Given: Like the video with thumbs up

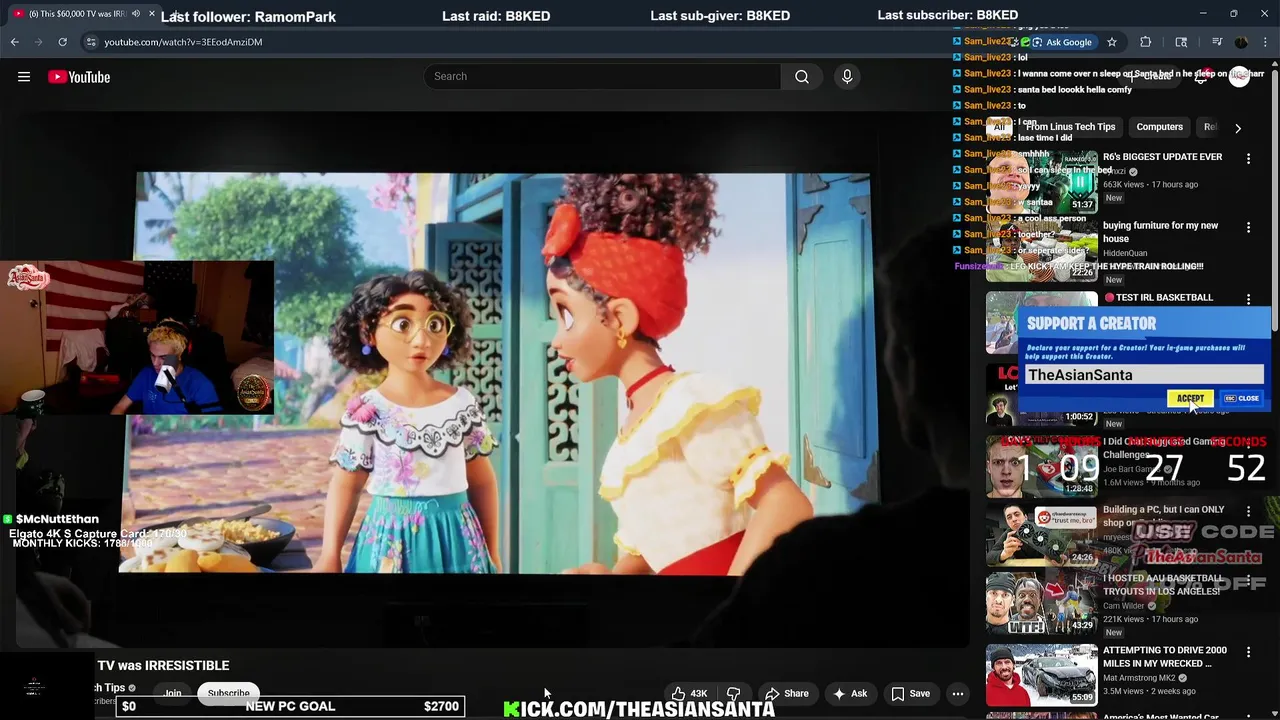Looking at the screenshot, I should tap(689, 693).
